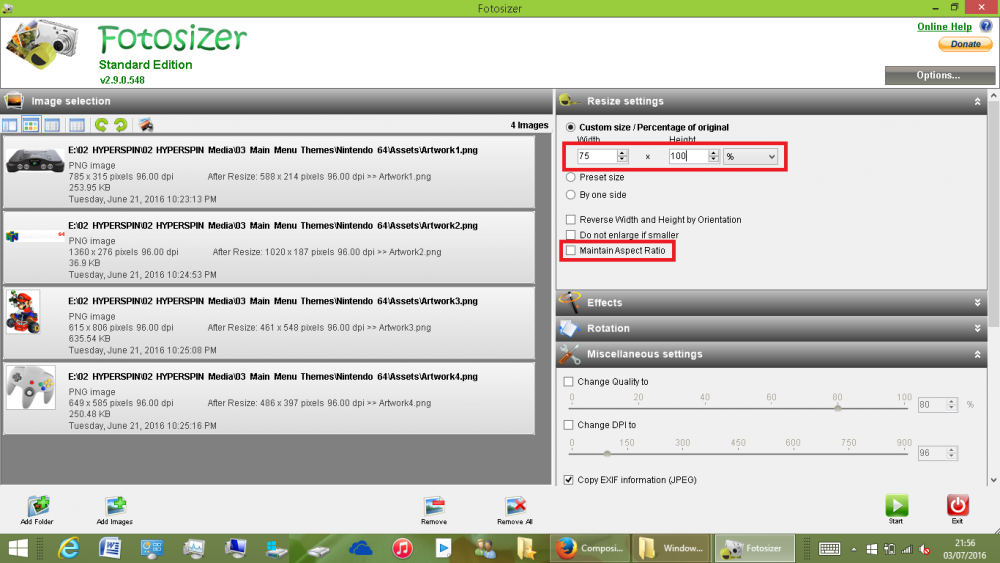Click the Quality value stepper arrows
The image size is (1000, 563).
[952, 404]
